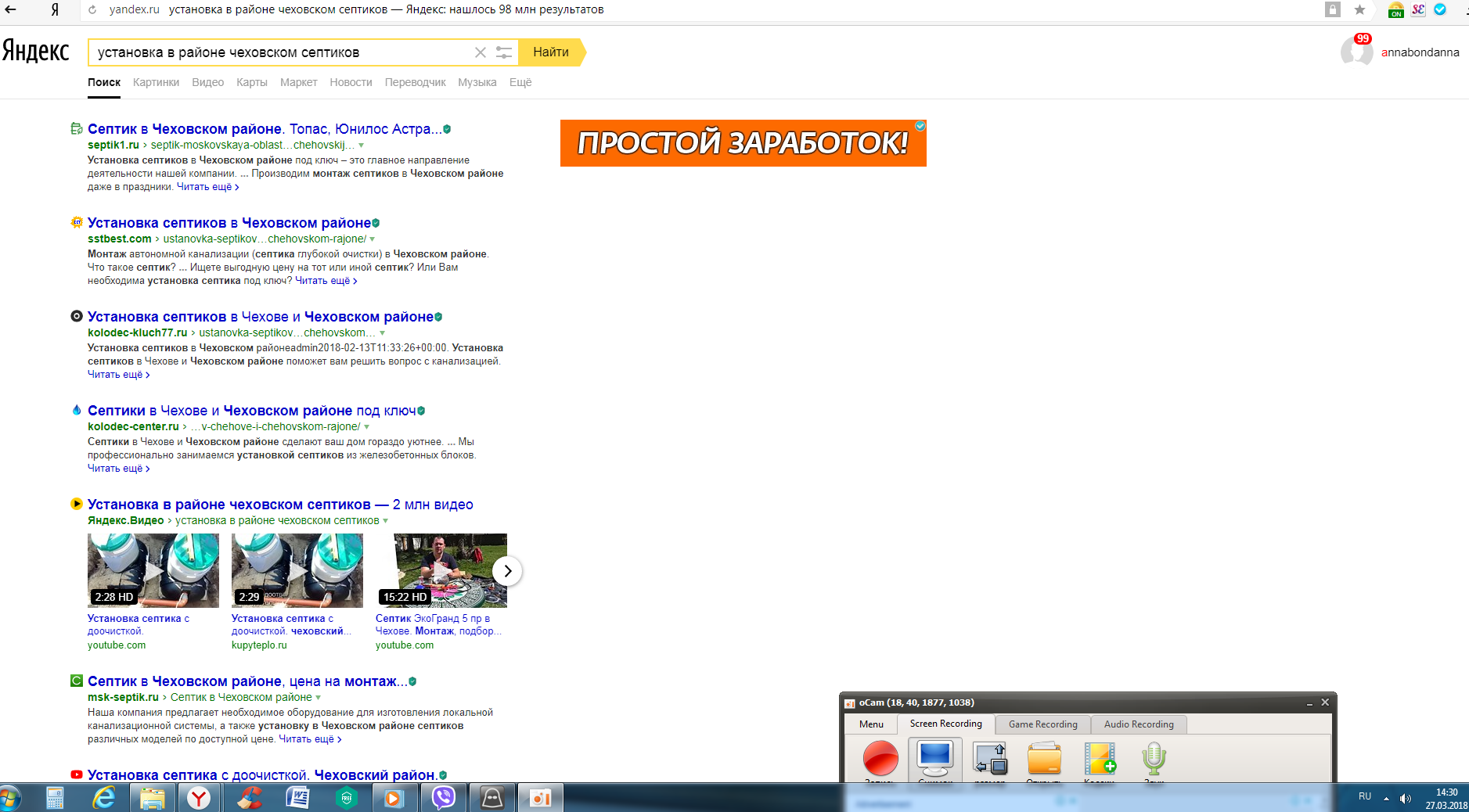
Task: Clear the search query with the X
Action: coord(481,52)
